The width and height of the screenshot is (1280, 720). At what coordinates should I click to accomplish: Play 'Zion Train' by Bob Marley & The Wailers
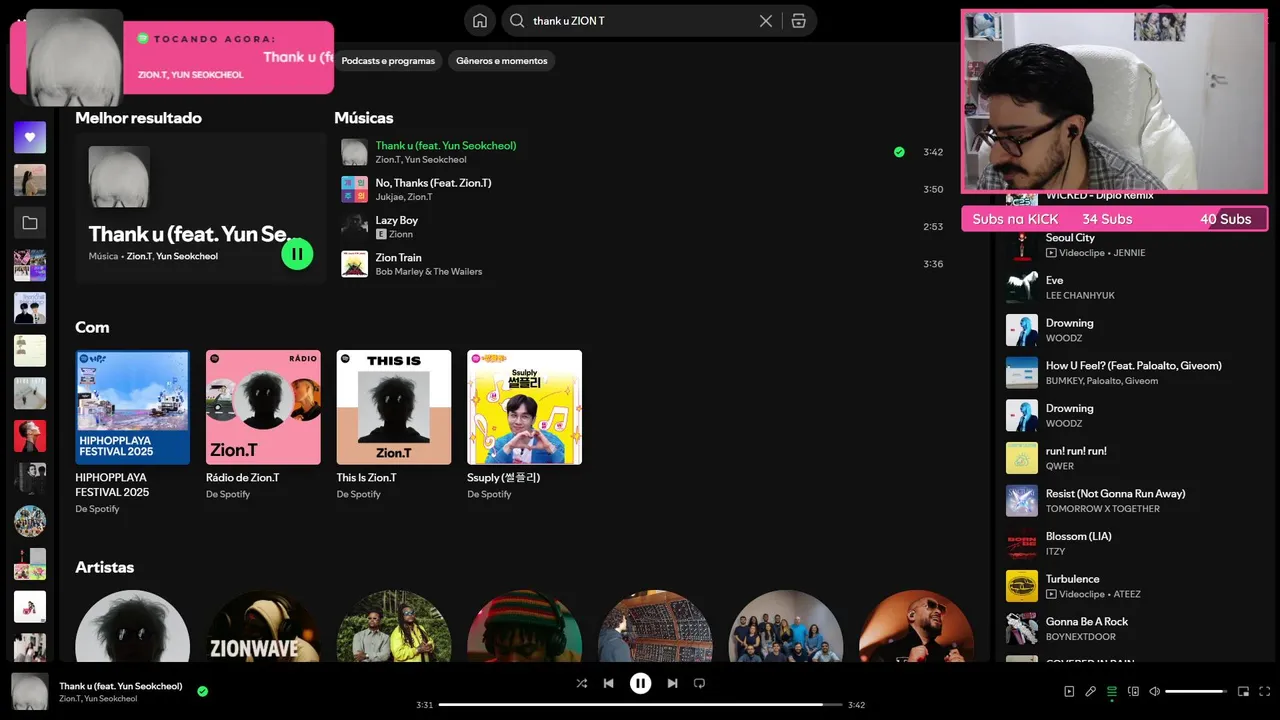(x=642, y=264)
